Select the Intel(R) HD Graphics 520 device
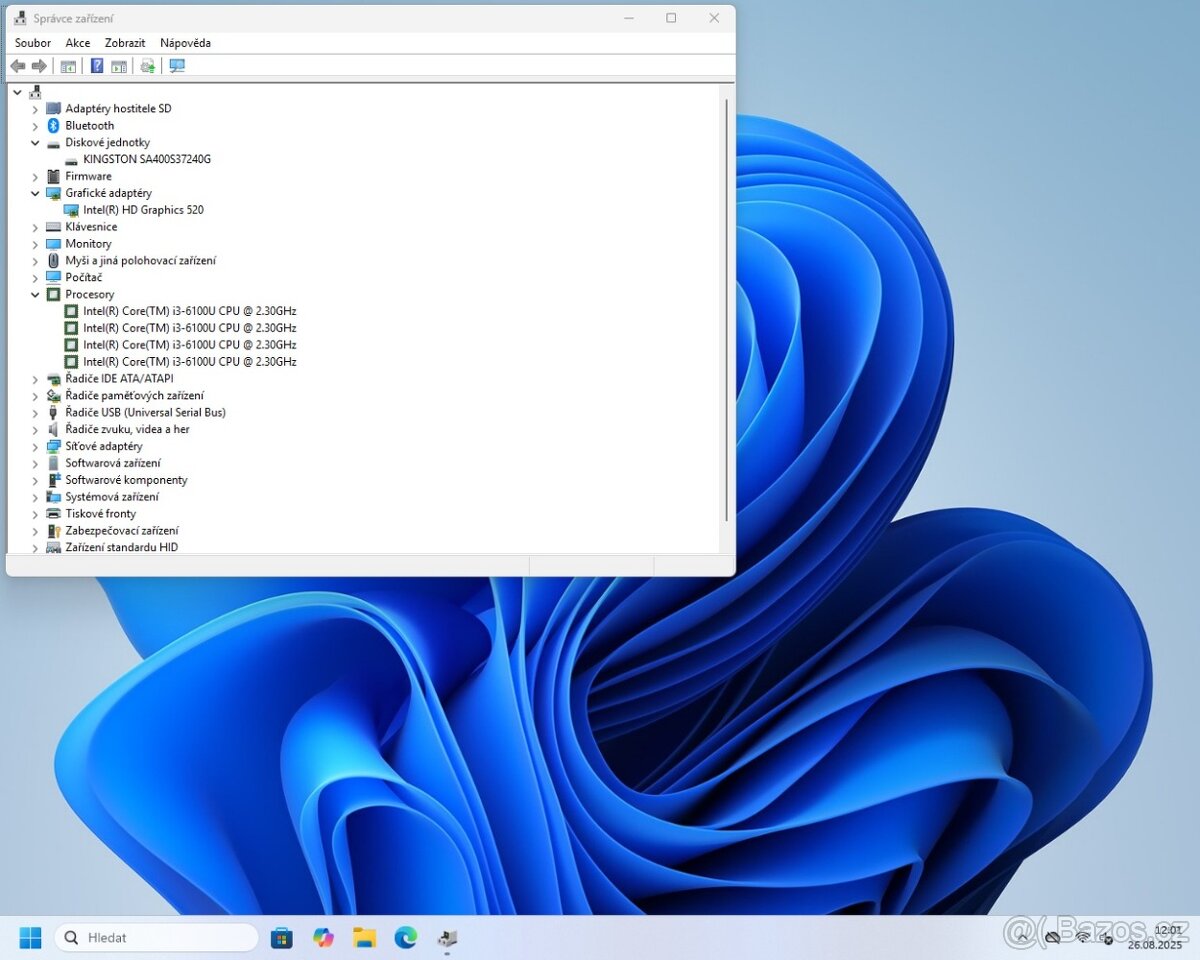The width and height of the screenshot is (1200, 960). pos(143,210)
